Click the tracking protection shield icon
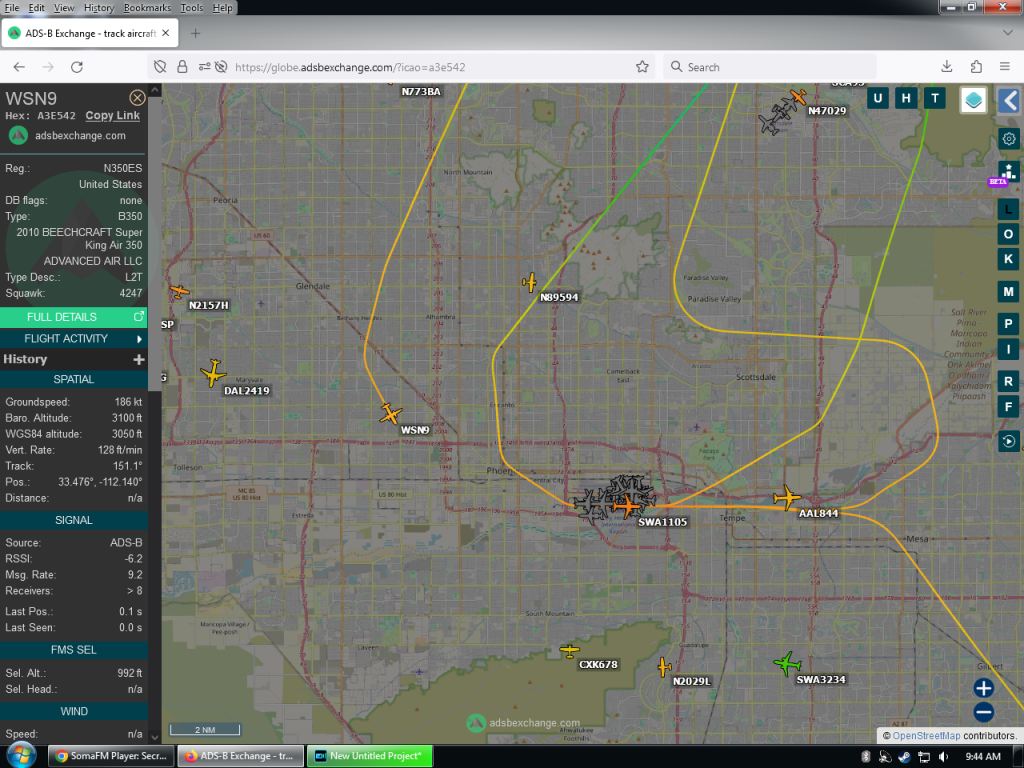Viewport: 1024px width, 768px height. (160, 67)
